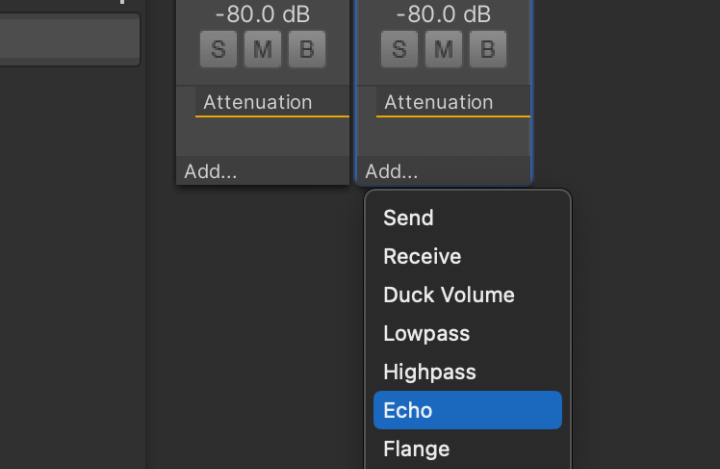Image resolution: width=720 pixels, height=469 pixels.
Task: Click the right group's -80.0 dB volume readout
Action: click(x=443, y=15)
